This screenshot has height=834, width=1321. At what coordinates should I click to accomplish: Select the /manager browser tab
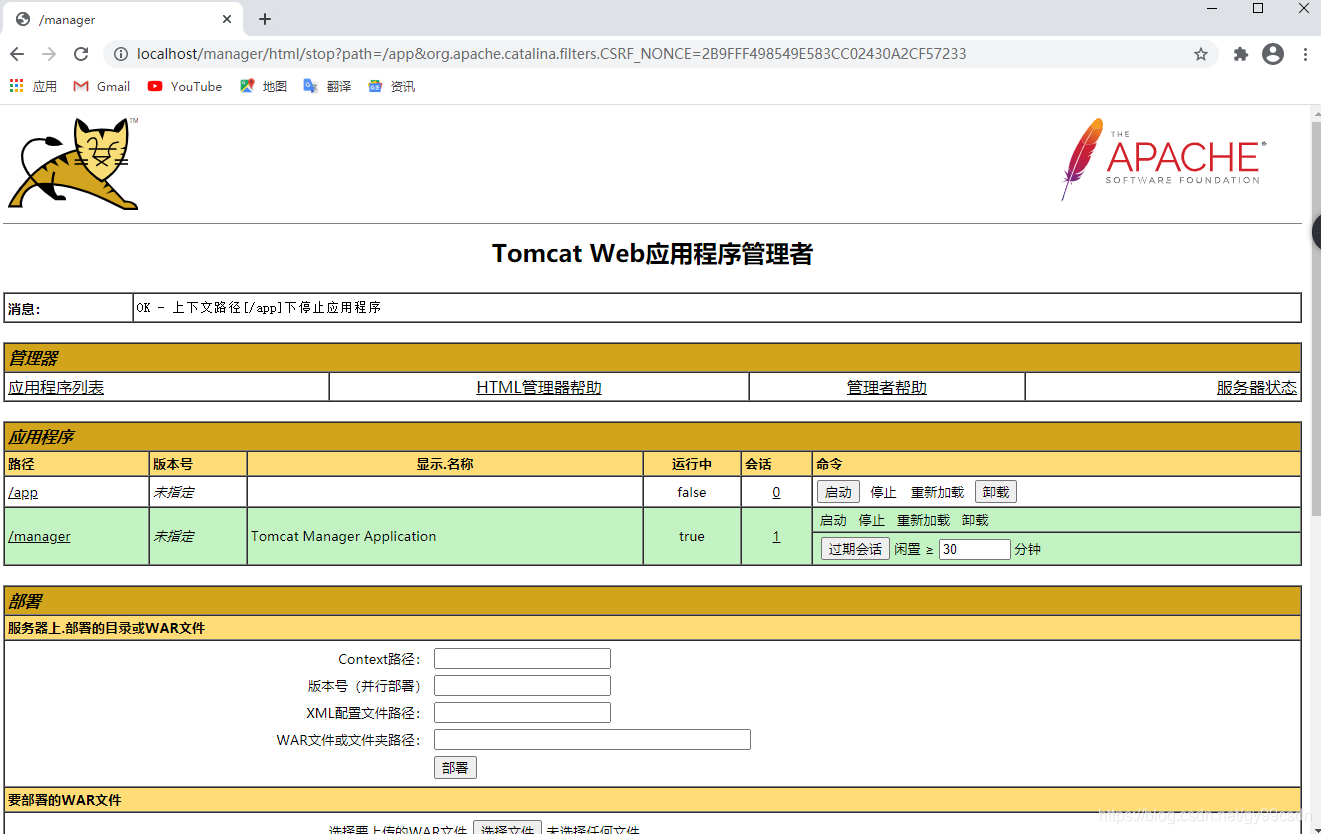(x=125, y=19)
